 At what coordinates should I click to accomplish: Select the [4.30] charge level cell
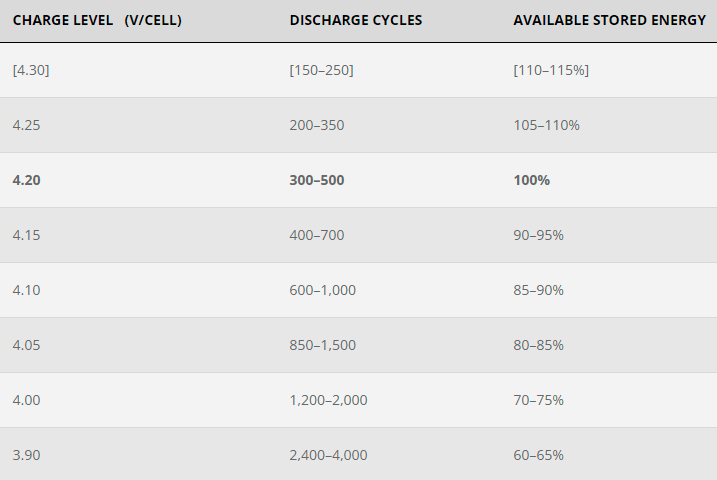pos(31,70)
